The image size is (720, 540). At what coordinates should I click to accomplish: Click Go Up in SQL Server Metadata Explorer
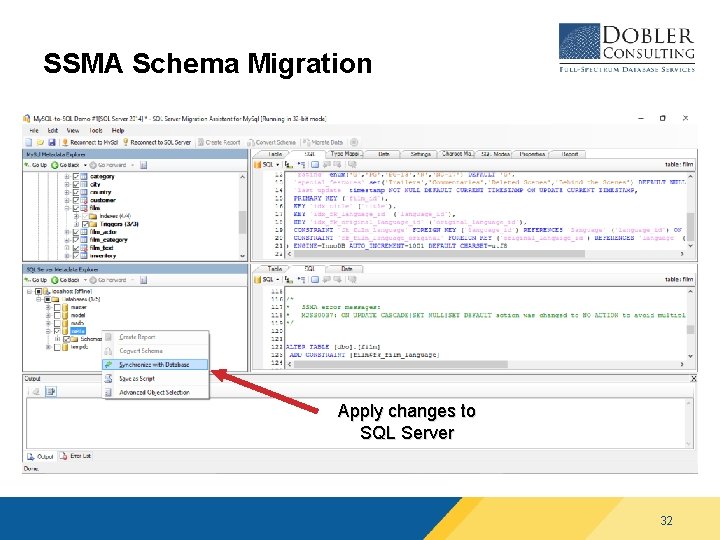[35, 280]
